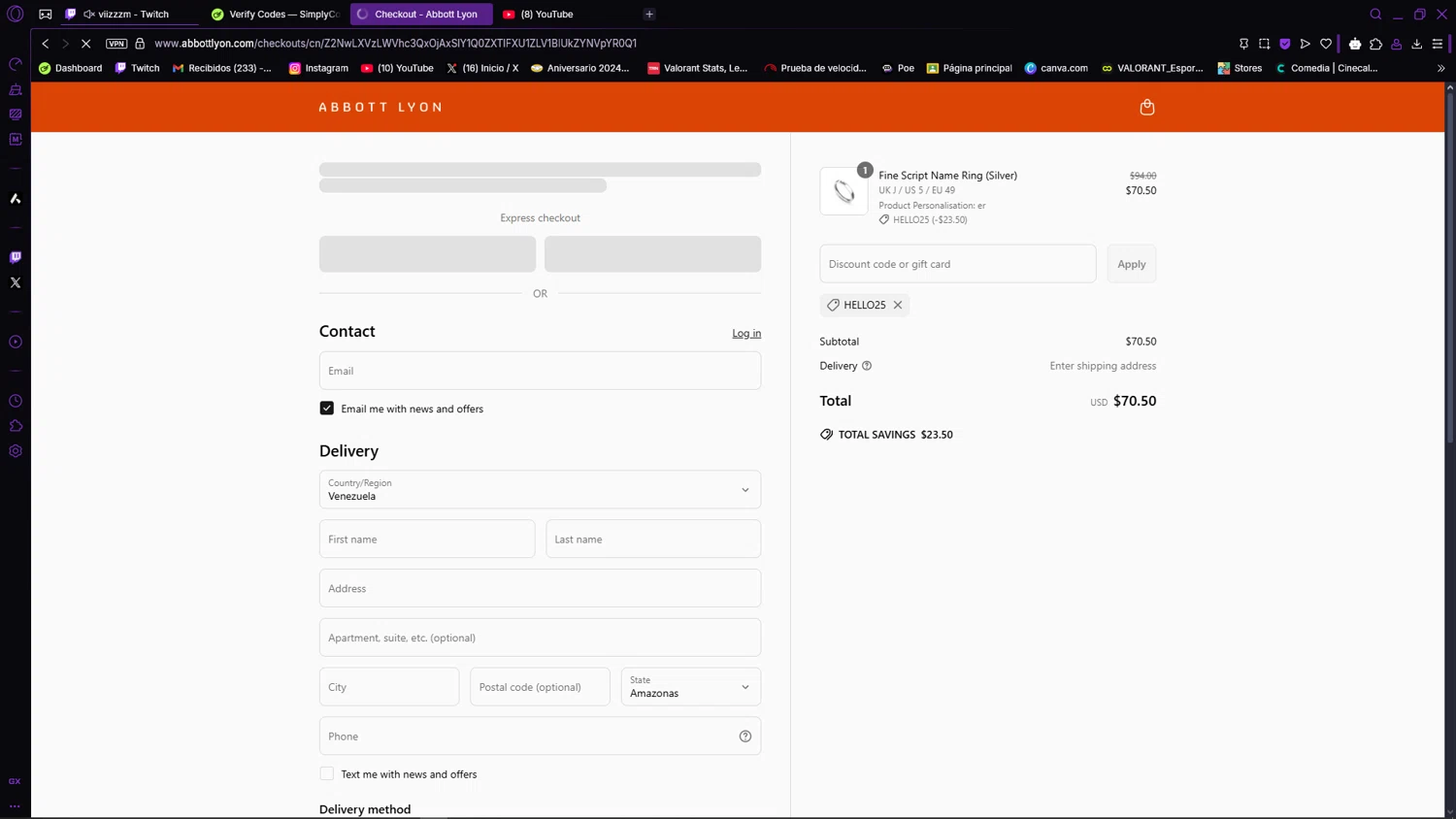The width and height of the screenshot is (1456, 819).
Task: Click the Phone field help icon
Action: click(x=745, y=737)
